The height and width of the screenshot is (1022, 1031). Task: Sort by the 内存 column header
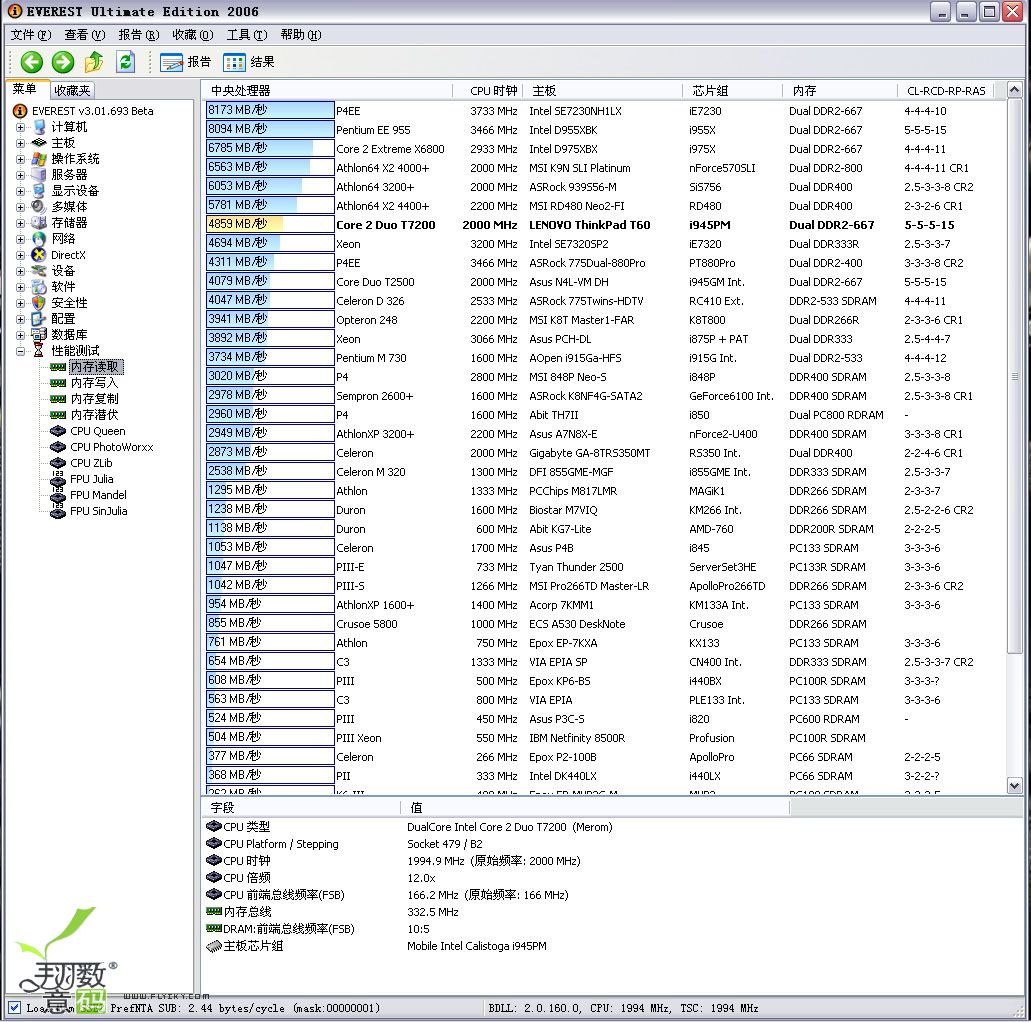840,91
